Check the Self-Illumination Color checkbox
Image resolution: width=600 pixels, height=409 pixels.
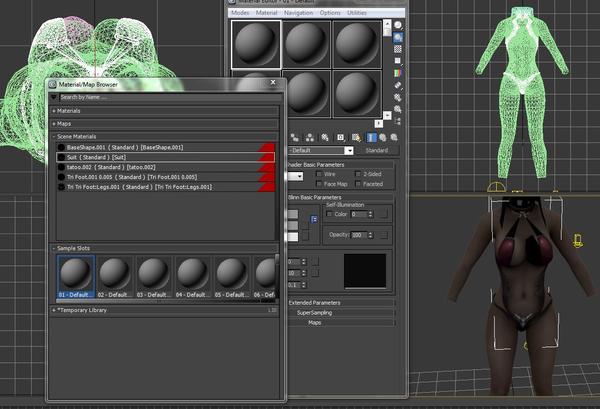329,214
